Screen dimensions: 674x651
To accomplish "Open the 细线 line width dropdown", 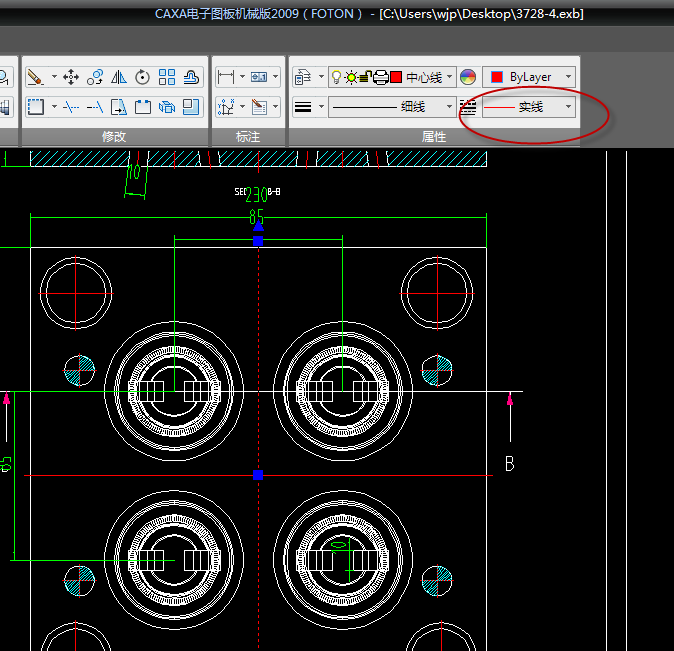I will pyautogui.click(x=449, y=106).
